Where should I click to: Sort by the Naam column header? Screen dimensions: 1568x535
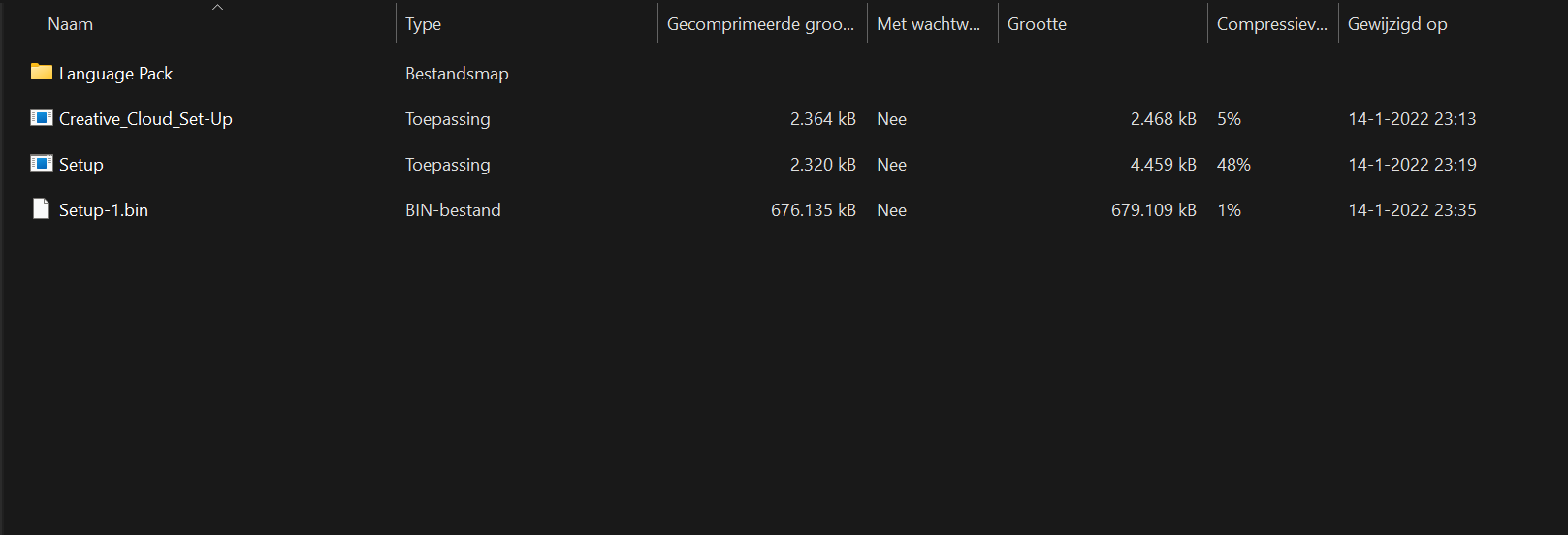[71, 24]
